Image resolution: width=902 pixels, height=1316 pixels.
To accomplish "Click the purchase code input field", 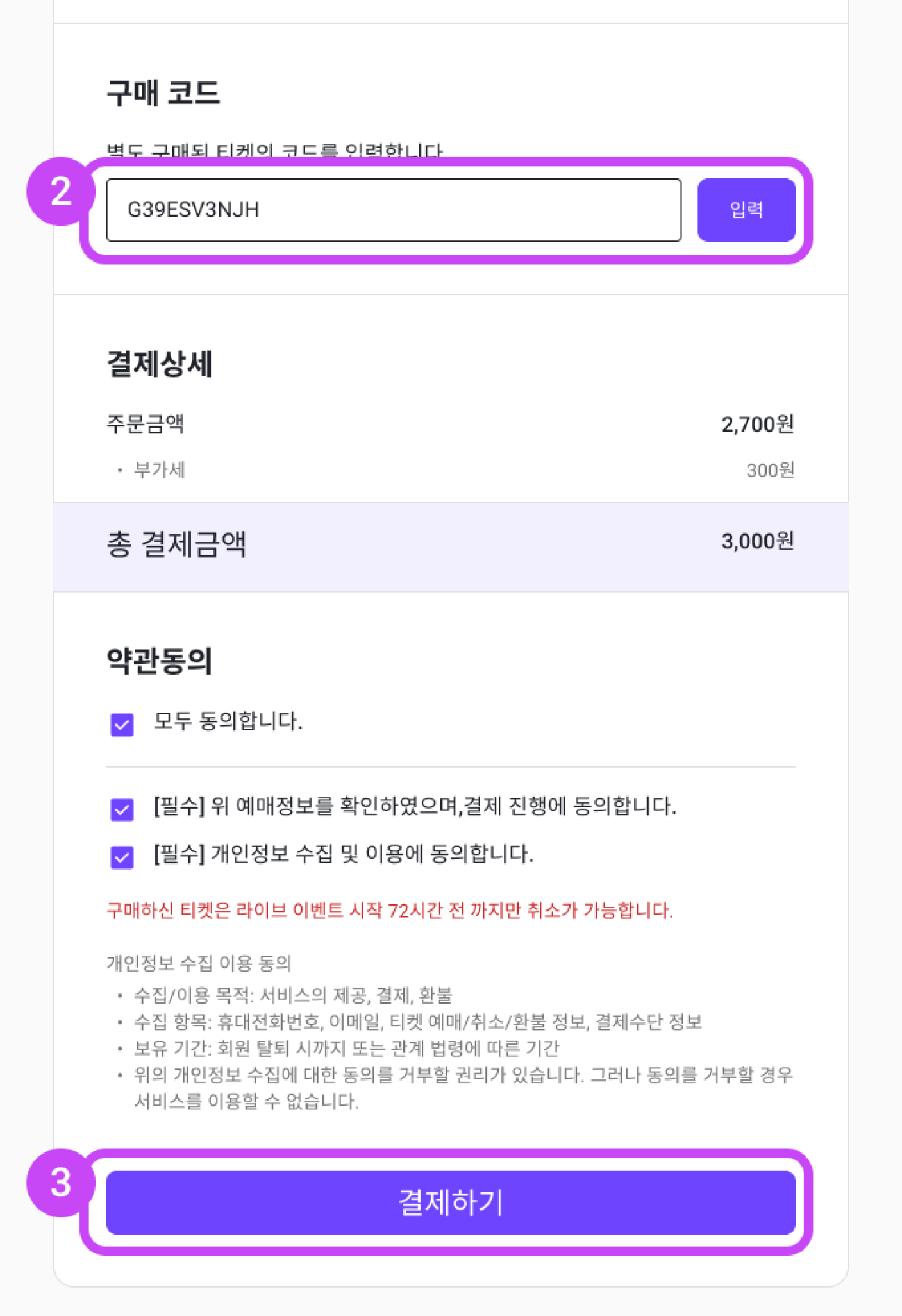I will tap(394, 210).
